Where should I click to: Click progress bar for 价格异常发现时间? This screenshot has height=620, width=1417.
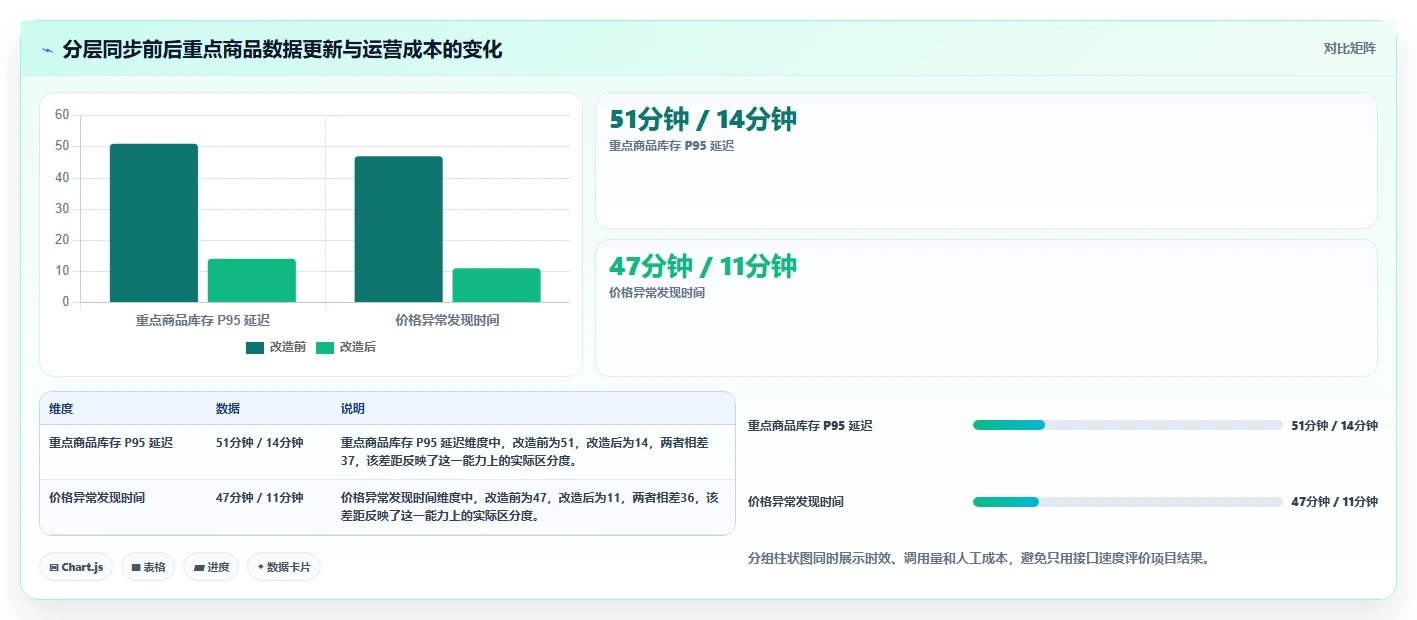tap(1127, 502)
